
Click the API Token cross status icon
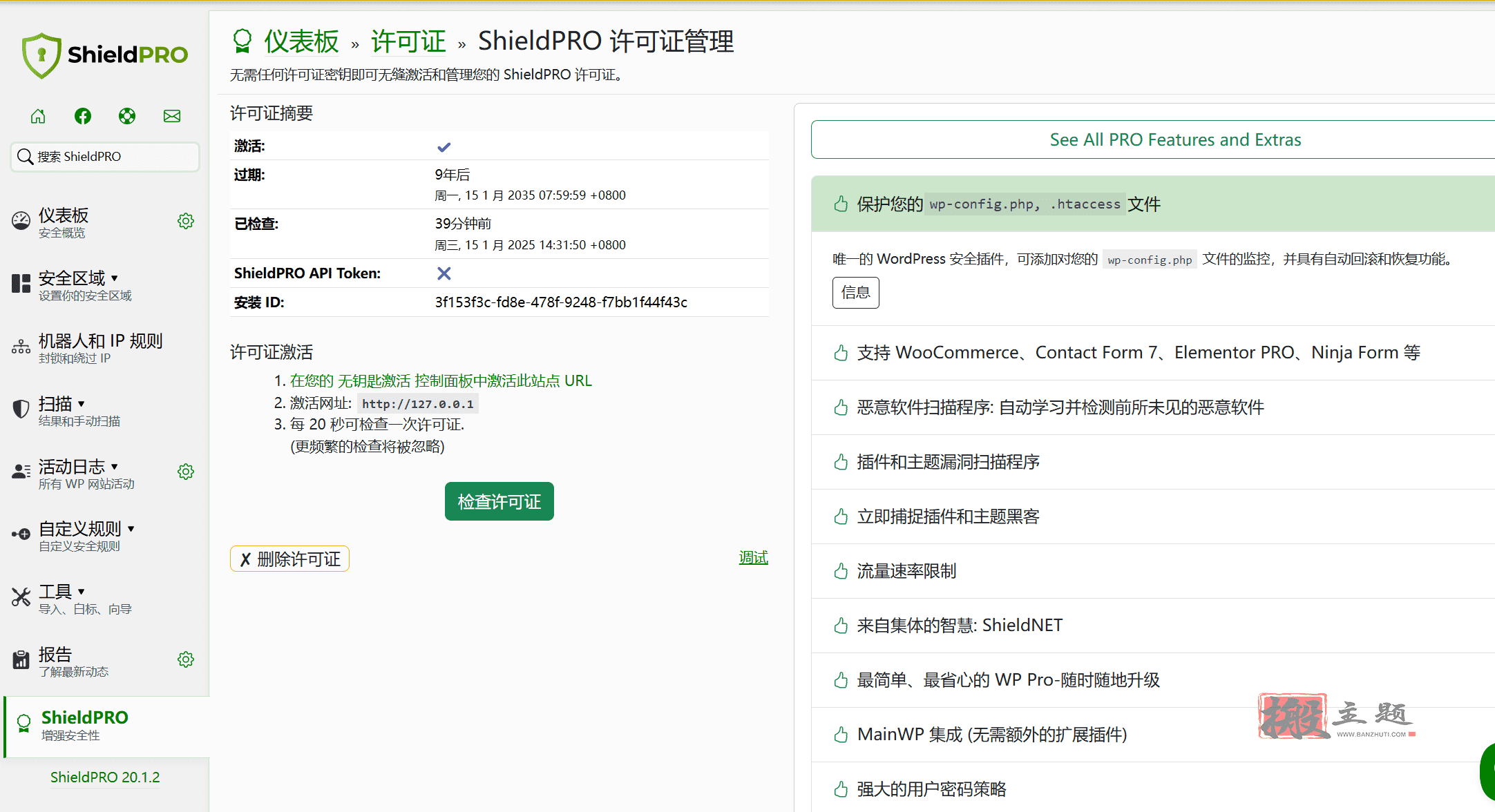[x=444, y=274]
